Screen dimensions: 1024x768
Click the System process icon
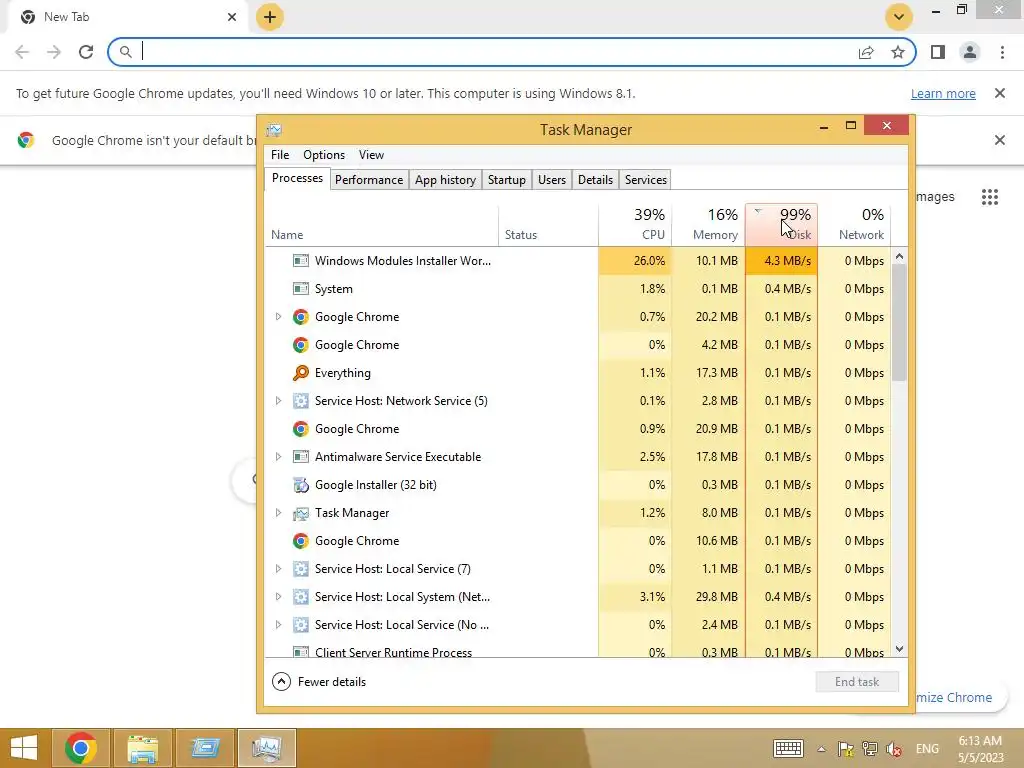click(300, 289)
